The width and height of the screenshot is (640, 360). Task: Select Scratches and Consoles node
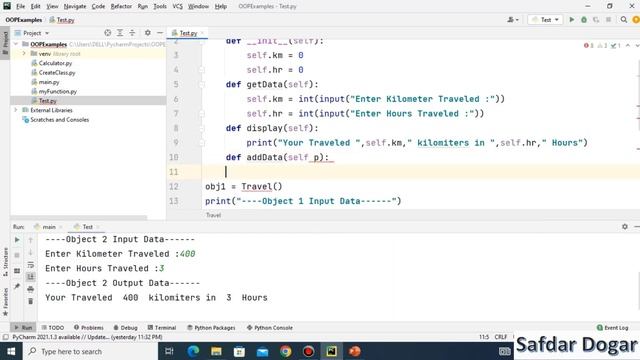pos(59,120)
